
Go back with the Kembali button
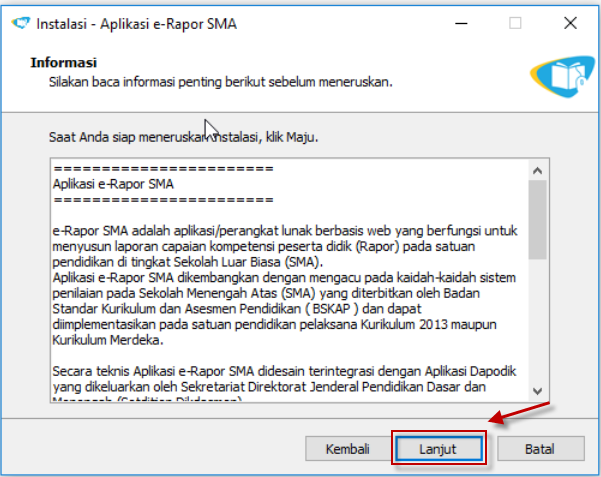click(348, 449)
